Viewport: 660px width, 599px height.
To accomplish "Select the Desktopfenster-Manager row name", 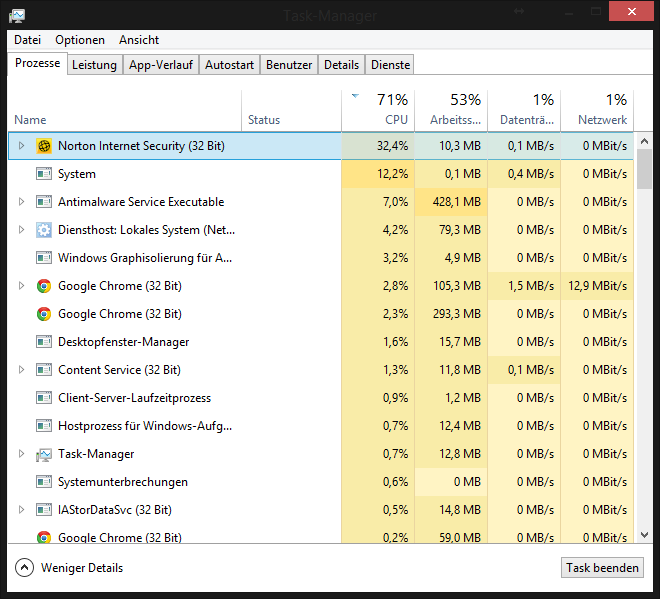I will (x=123, y=342).
